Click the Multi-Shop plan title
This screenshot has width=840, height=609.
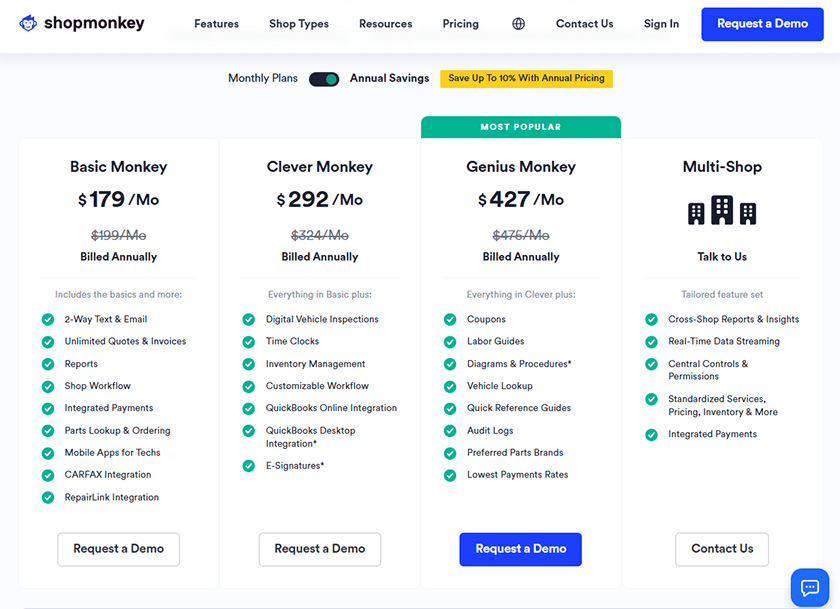pyautogui.click(x=722, y=167)
